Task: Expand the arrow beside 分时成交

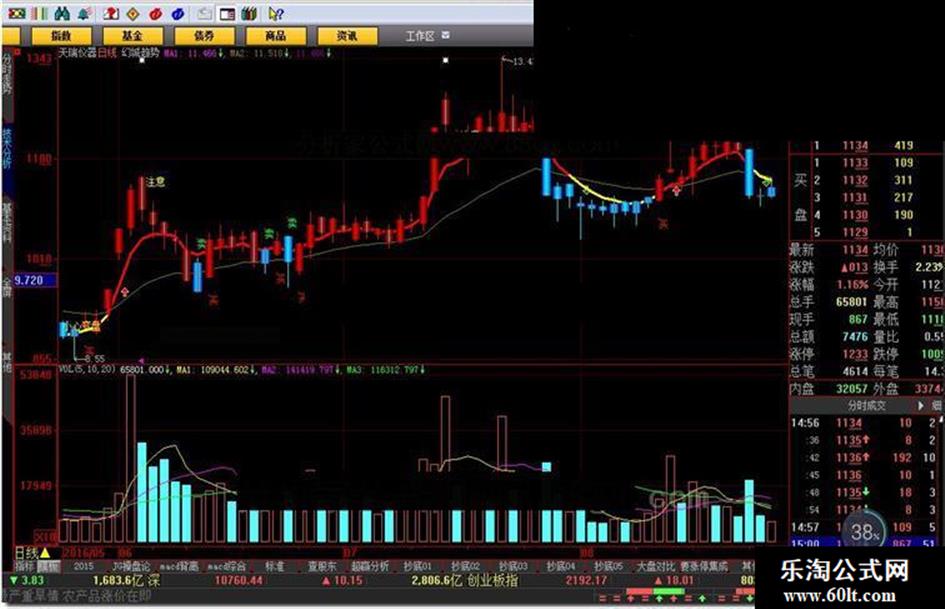Action: pyautogui.click(x=920, y=406)
